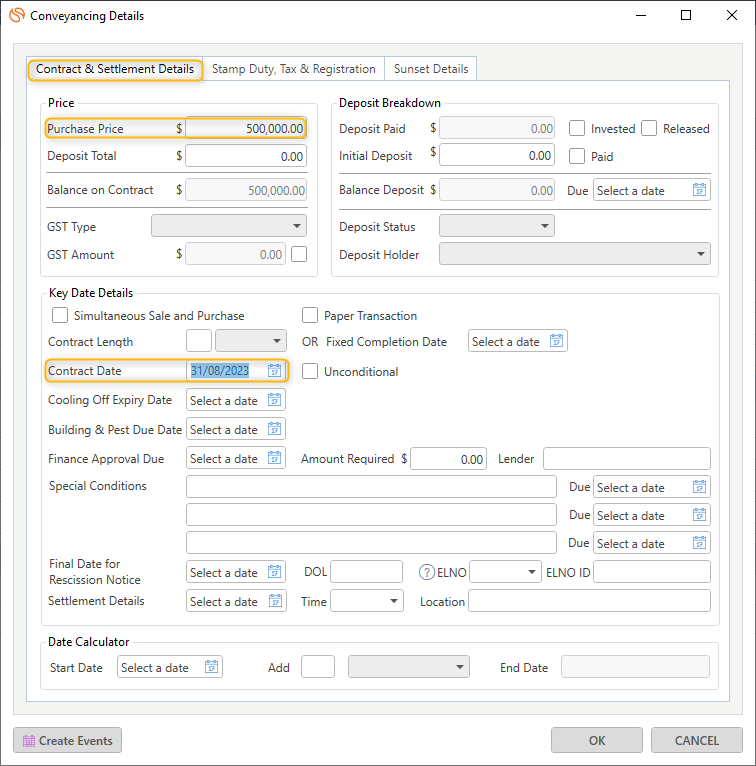The height and width of the screenshot is (766, 756).
Task: Open calendar for Settlement Details date
Action: coord(275,601)
